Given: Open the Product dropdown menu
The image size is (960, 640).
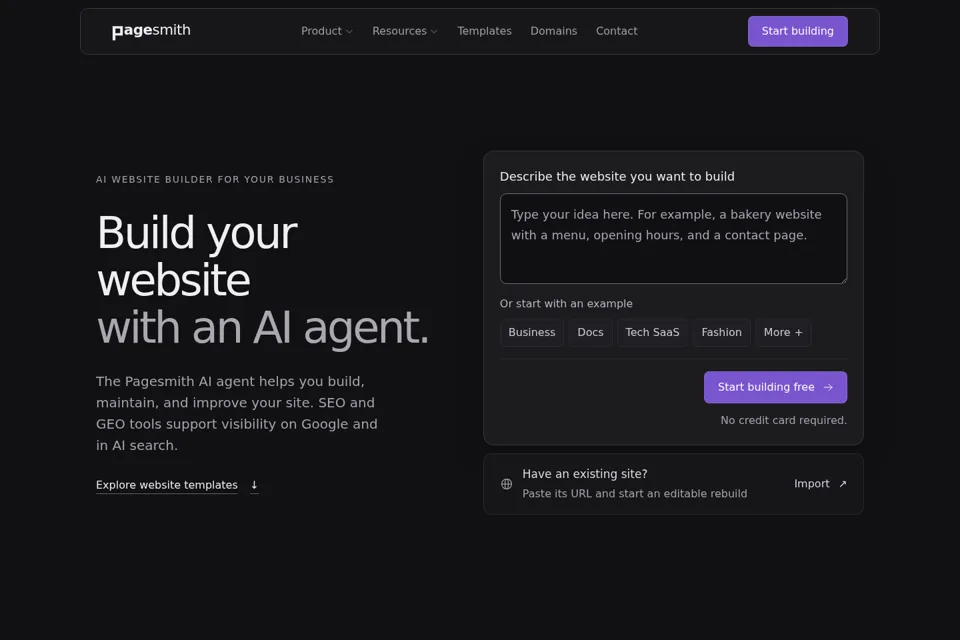Looking at the screenshot, I should [326, 31].
